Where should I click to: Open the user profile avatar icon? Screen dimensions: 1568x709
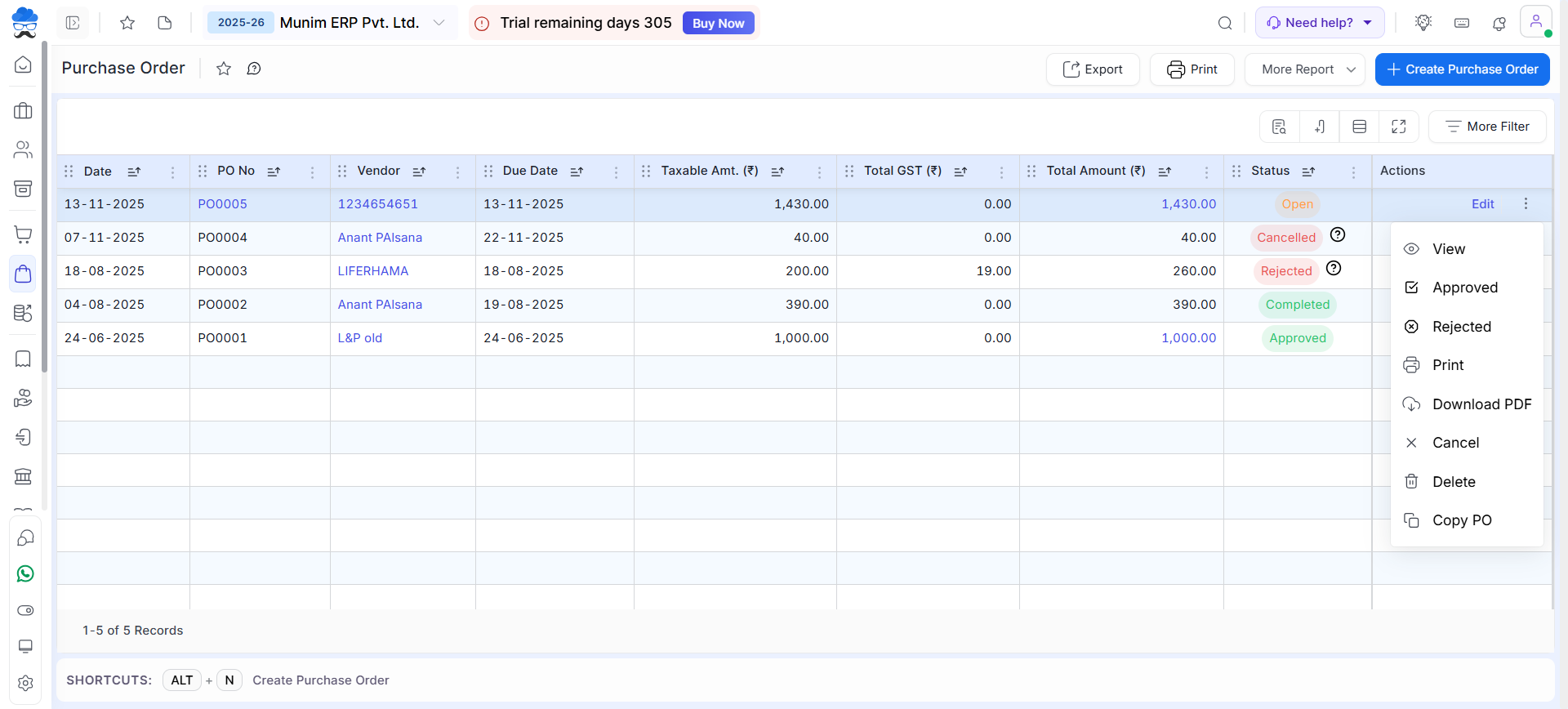point(1535,22)
